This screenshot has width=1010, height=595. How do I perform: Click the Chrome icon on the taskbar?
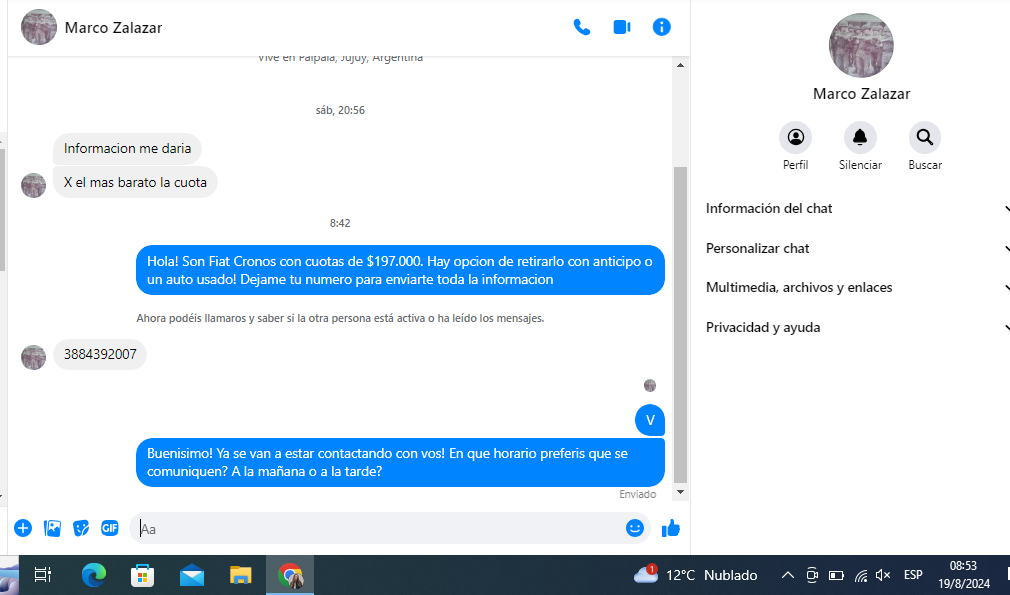pyautogui.click(x=291, y=575)
